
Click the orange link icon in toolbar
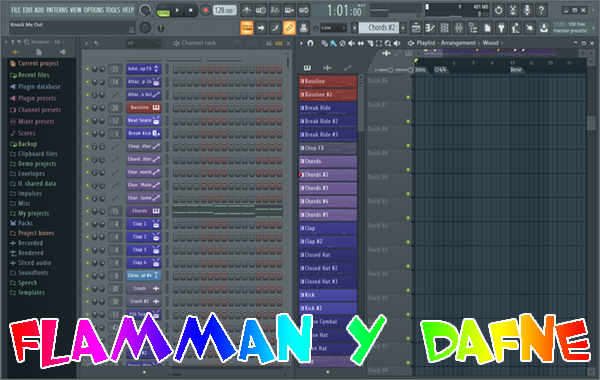click(289, 28)
